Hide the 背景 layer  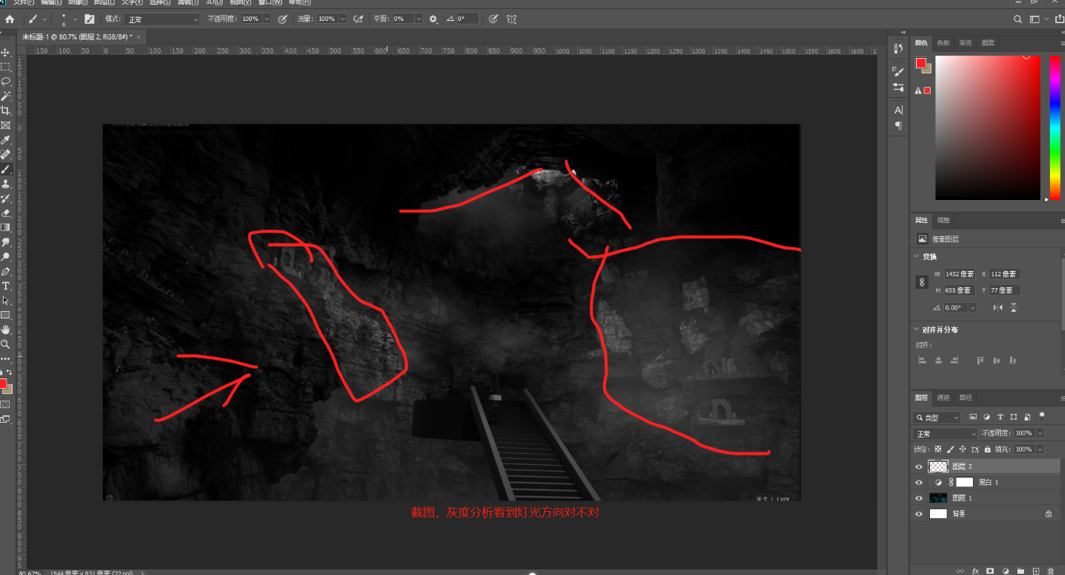click(919, 514)
